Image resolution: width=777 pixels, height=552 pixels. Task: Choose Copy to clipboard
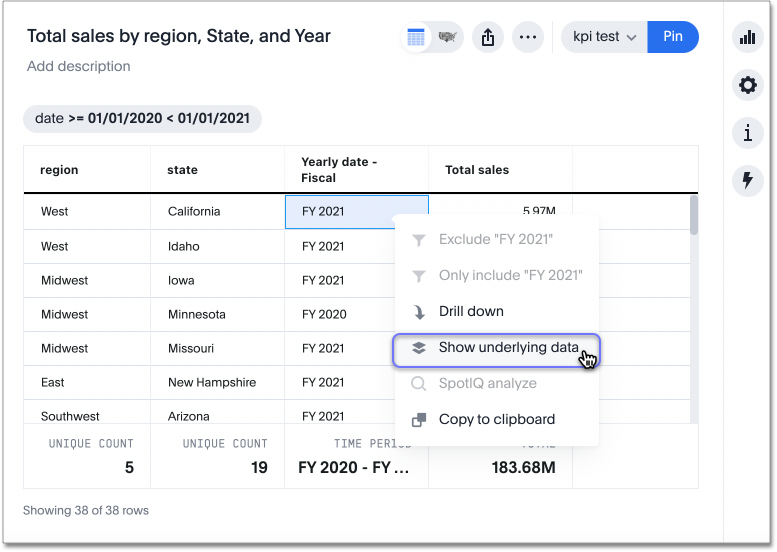point(496,419)
